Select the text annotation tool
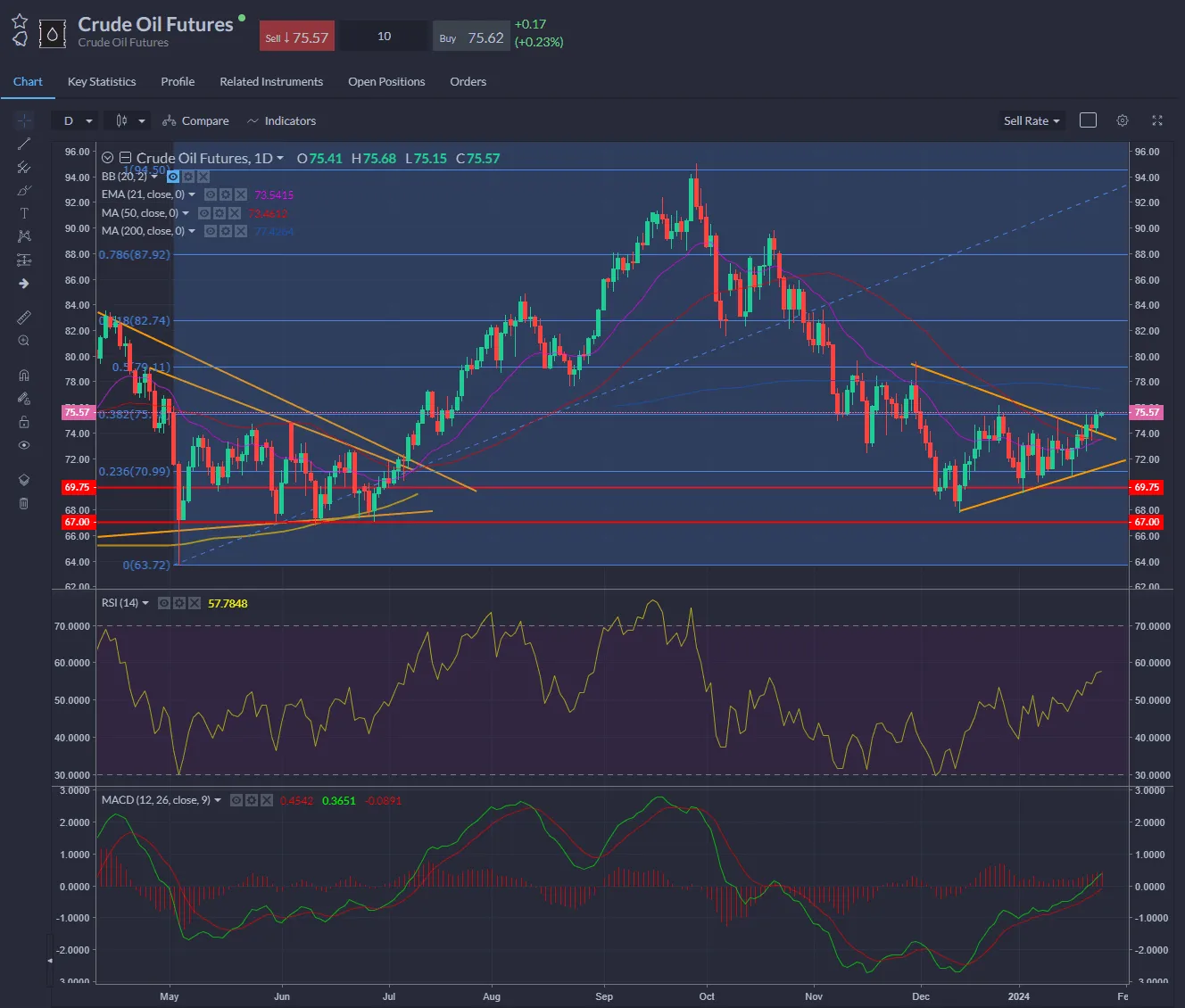This screenshot has width=1185, height=1008. pos(24,213)
